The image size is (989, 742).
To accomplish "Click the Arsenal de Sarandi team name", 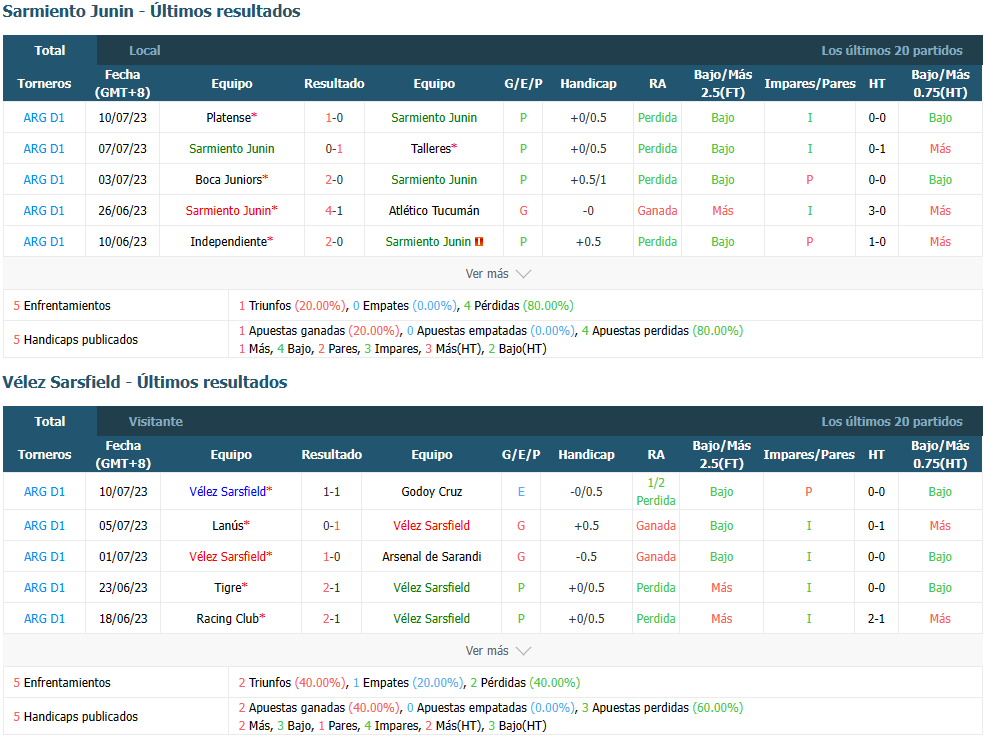I will (x=432, y=556).
